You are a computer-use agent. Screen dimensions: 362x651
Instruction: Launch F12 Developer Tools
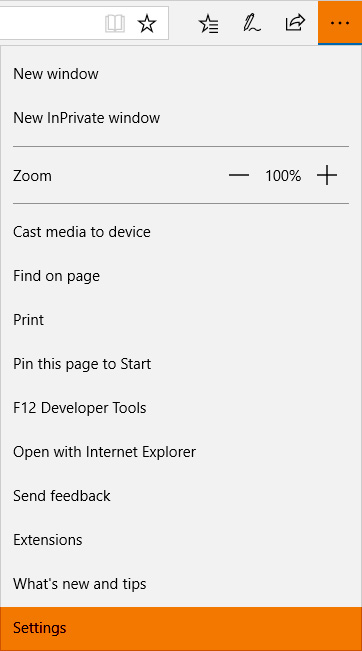pyautogui.click(x=181, y=408)
